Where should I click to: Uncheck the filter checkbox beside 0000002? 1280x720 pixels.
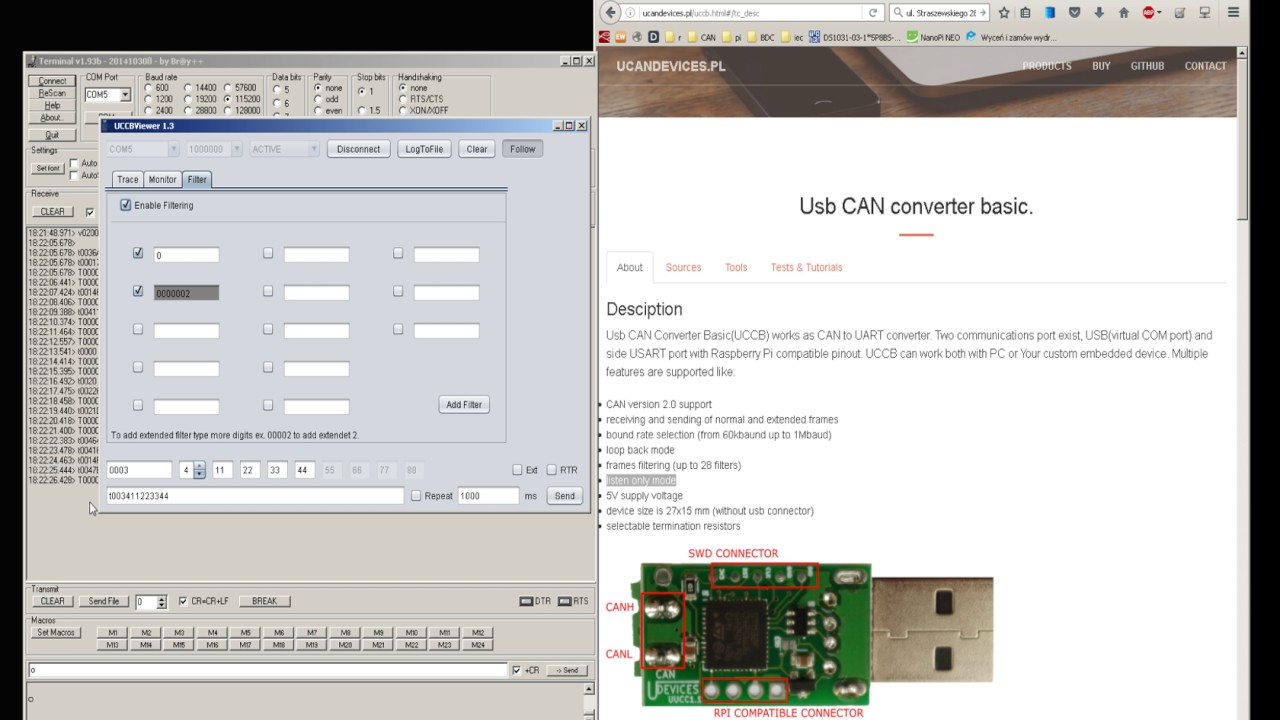coord(138,291)
